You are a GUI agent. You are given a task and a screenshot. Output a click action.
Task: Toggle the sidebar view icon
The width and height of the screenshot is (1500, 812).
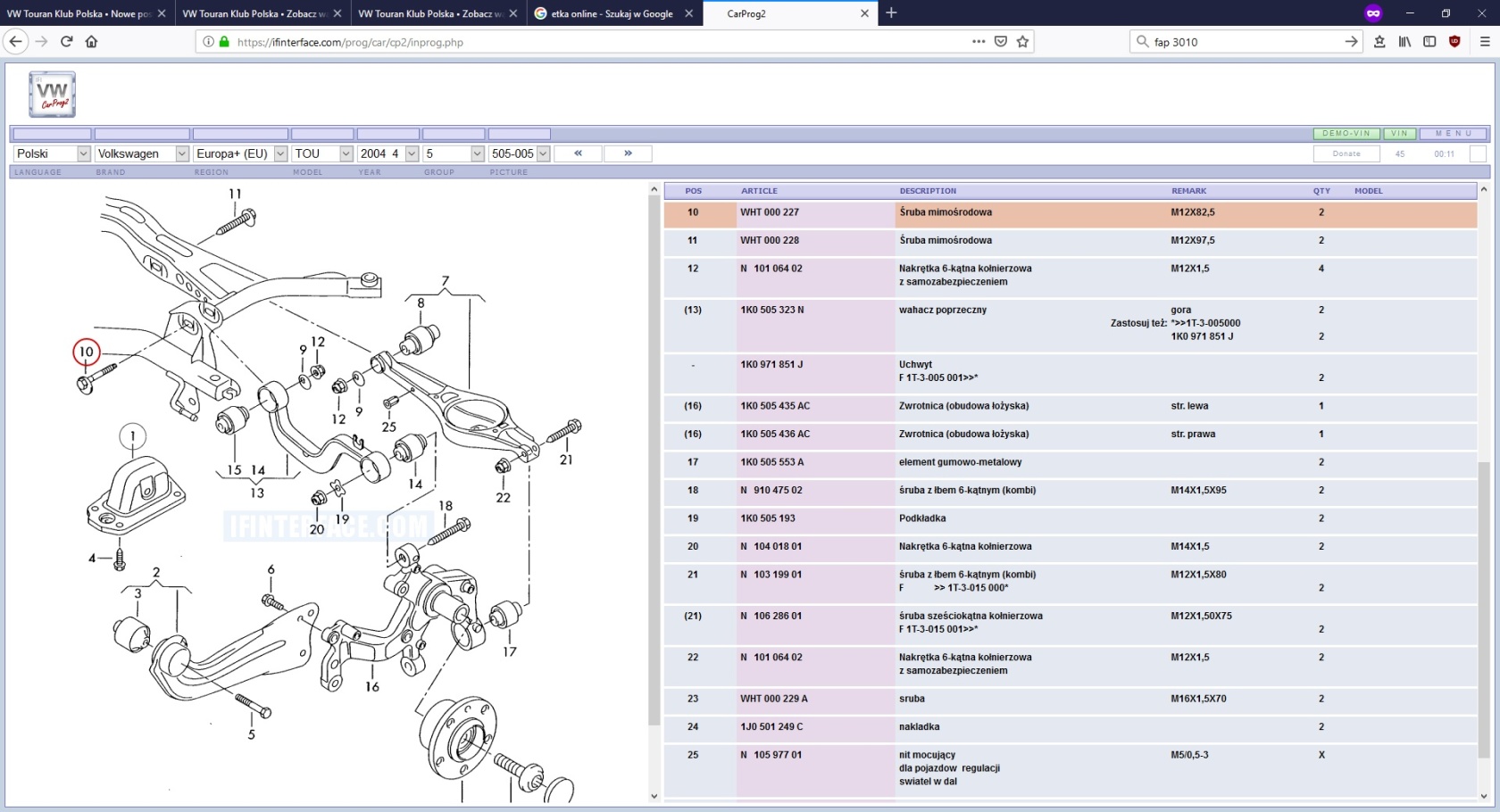1429,41
